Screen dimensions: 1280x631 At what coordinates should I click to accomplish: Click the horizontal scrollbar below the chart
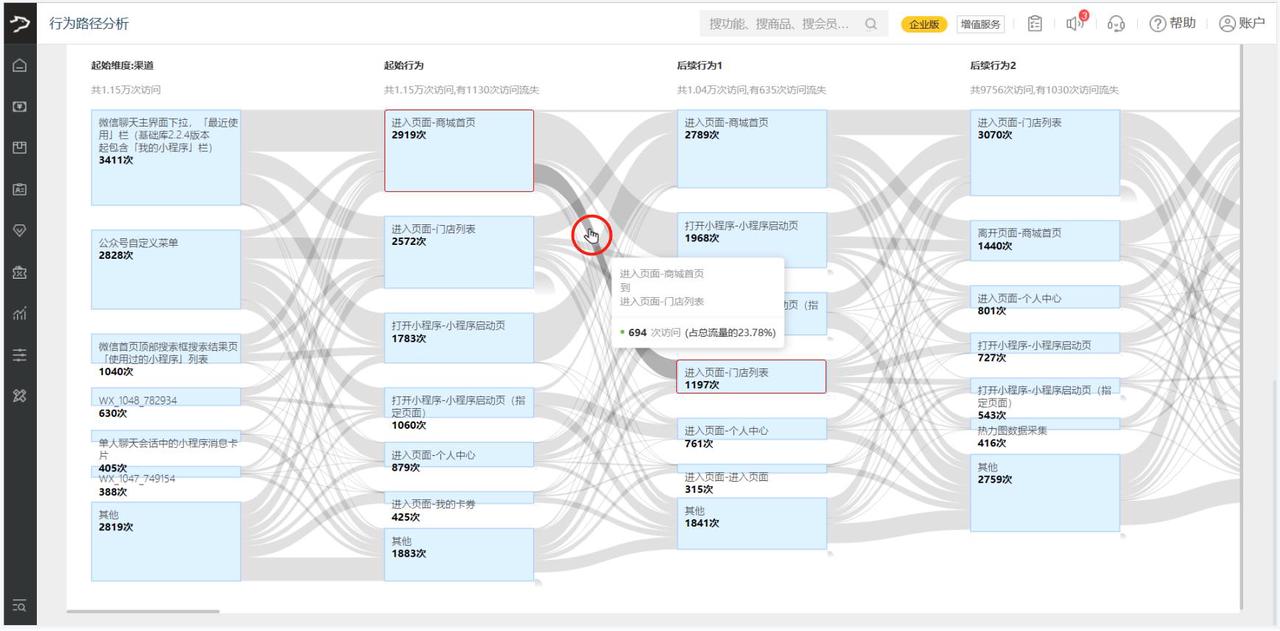point(143,611)
